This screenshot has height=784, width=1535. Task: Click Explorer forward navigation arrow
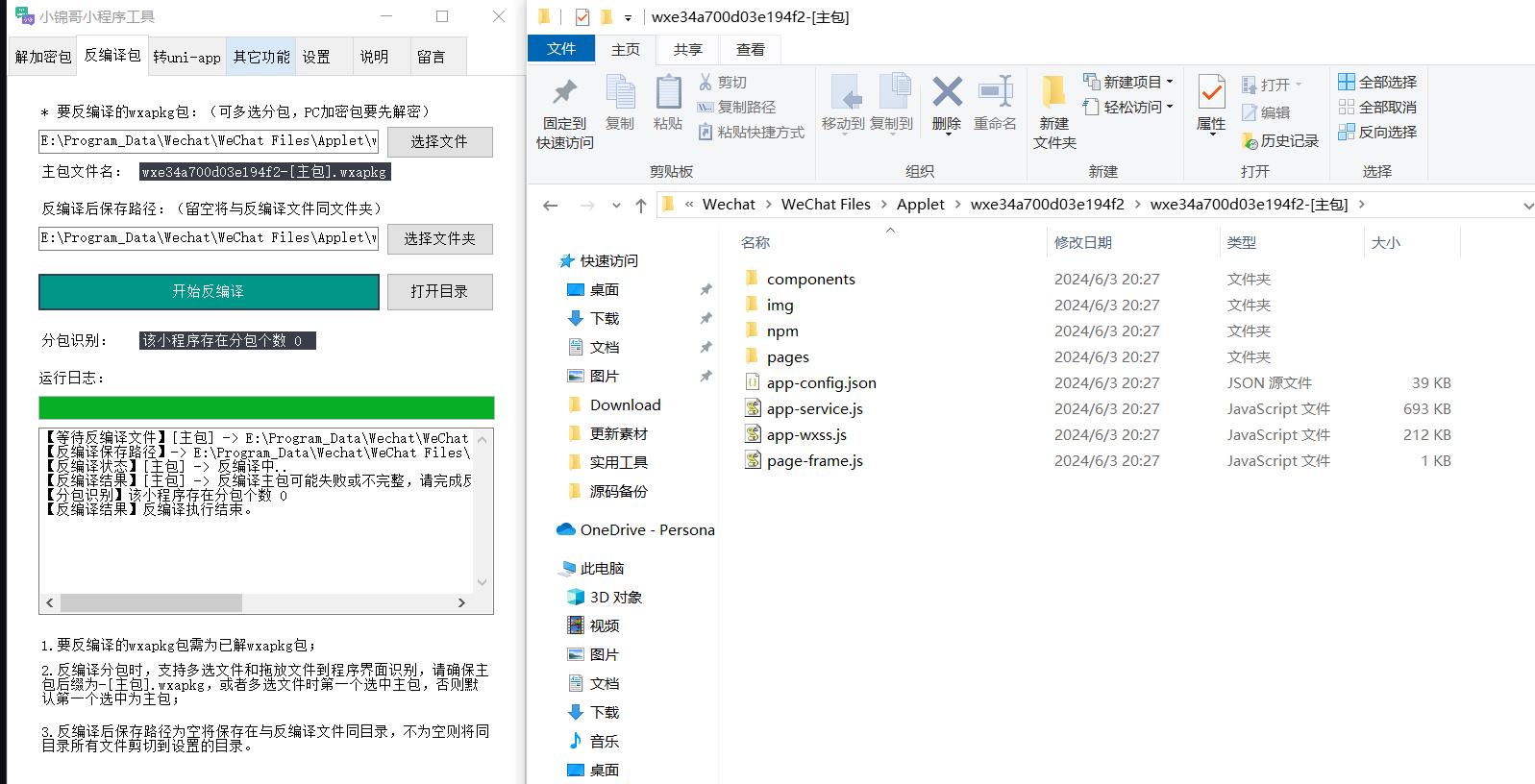[x=587, y=205]
